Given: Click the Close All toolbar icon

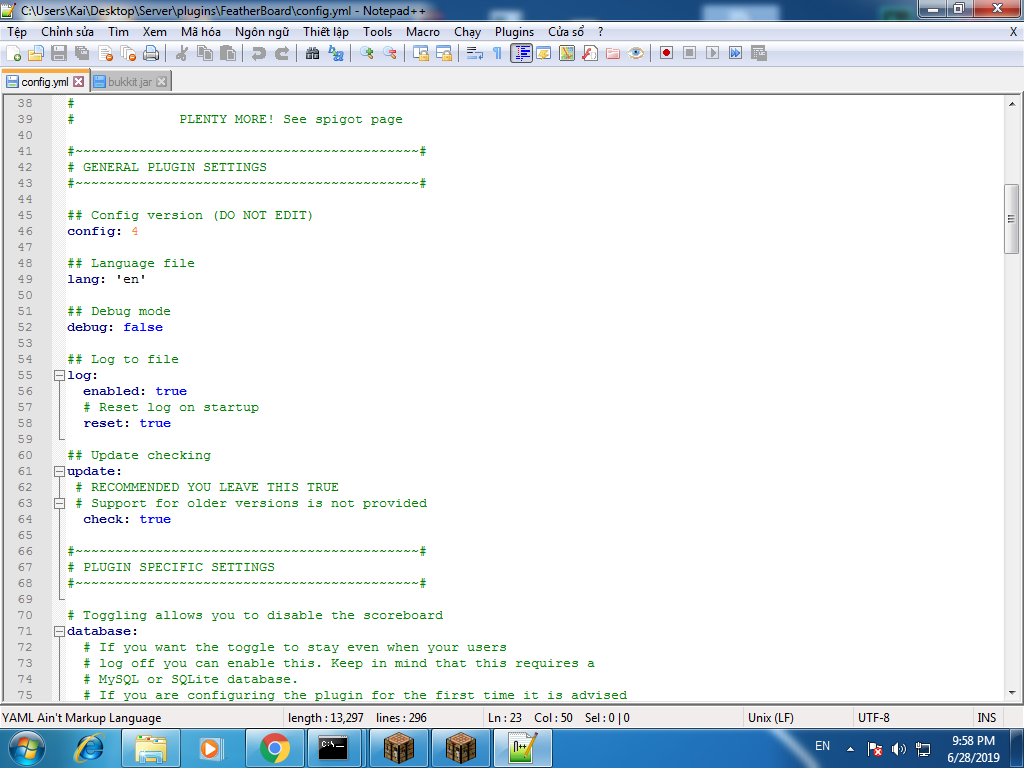Looking at the screenshot, I should pyautogui.click(x=129, y=54).
